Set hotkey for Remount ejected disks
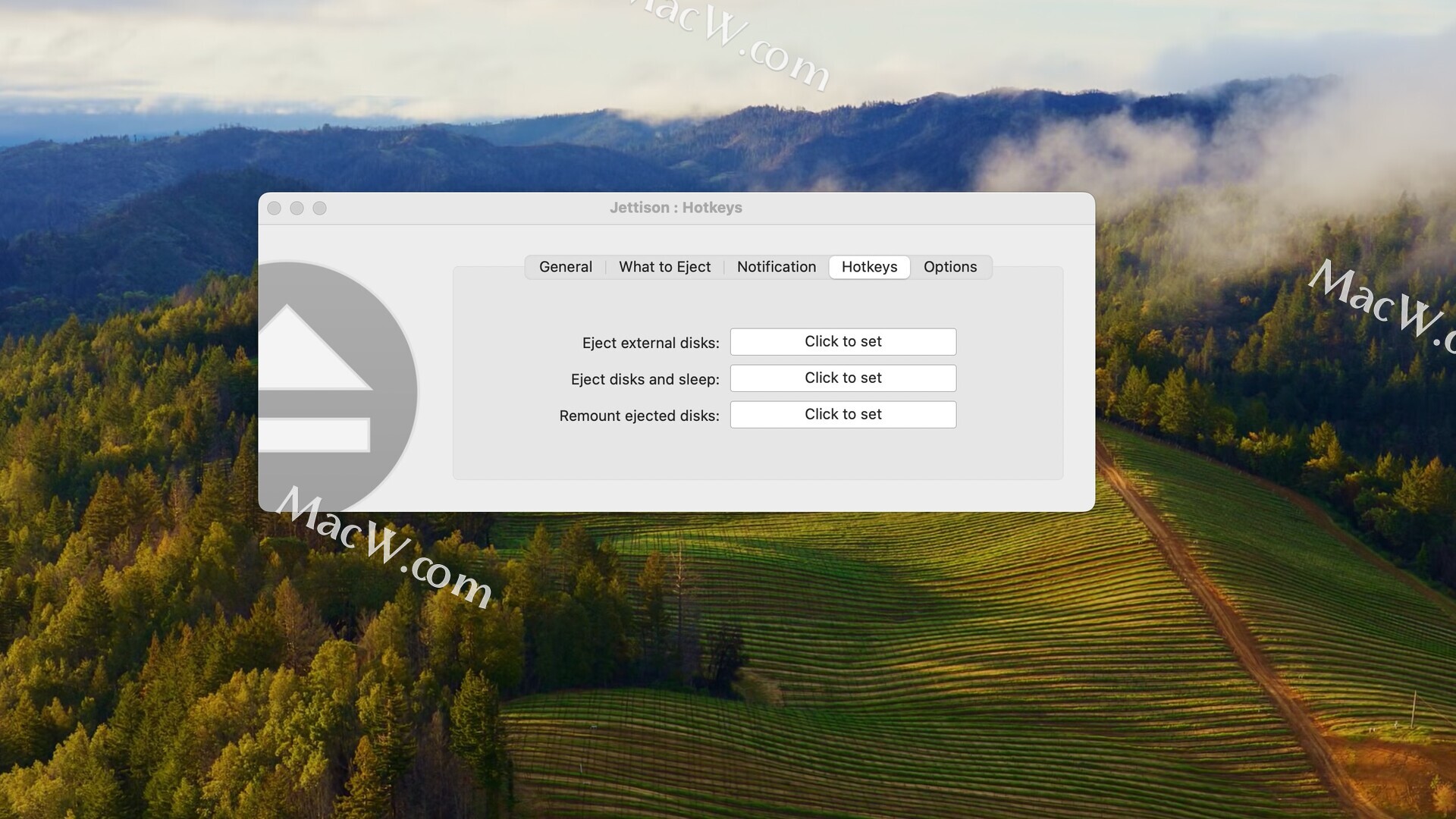This screenshot has height=819, width=1456. [x=843, y=415]
